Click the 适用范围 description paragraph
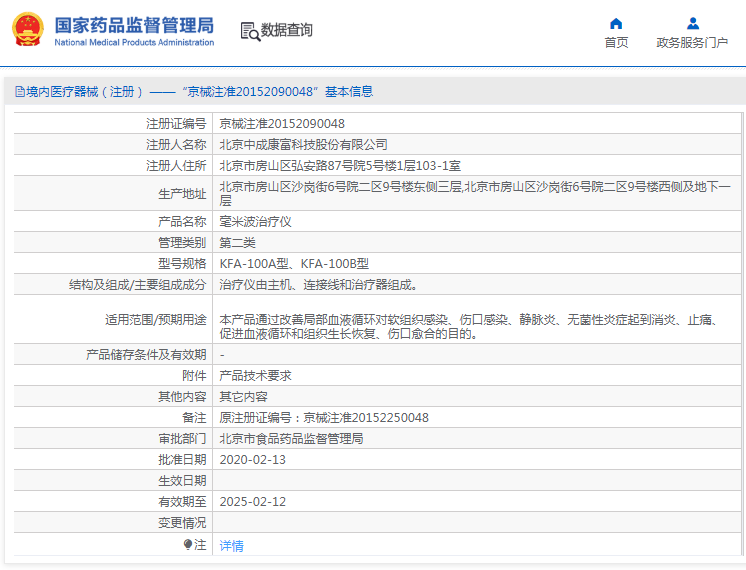The width and height of the screenshot is (746, 570). 469,326
